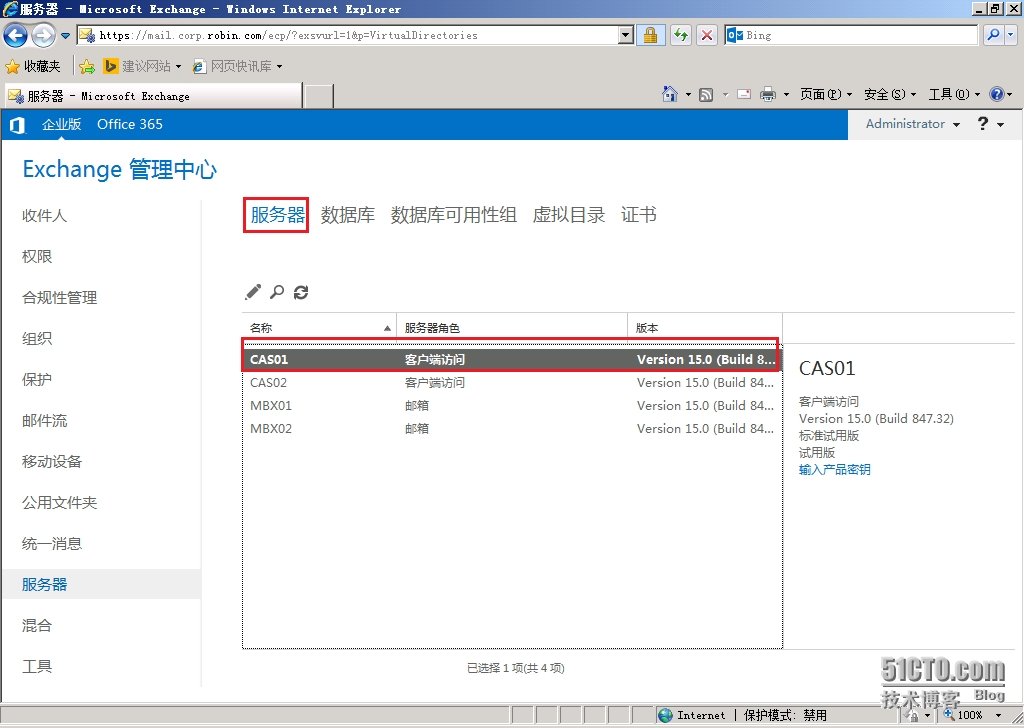The height and width of the screenshot is (728, 1024).
Task: Switch to the 数据库 tab
Action: [x=347, y=215]
